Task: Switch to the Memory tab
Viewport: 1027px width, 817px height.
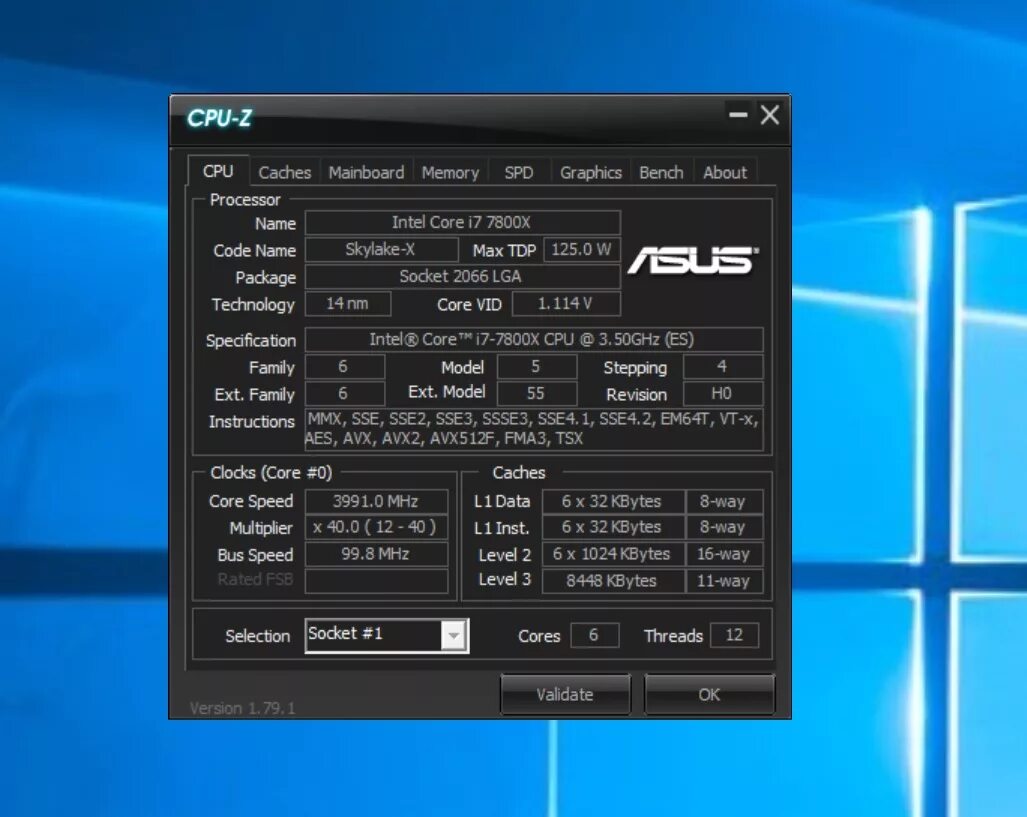Action: (x=450, y=173)
